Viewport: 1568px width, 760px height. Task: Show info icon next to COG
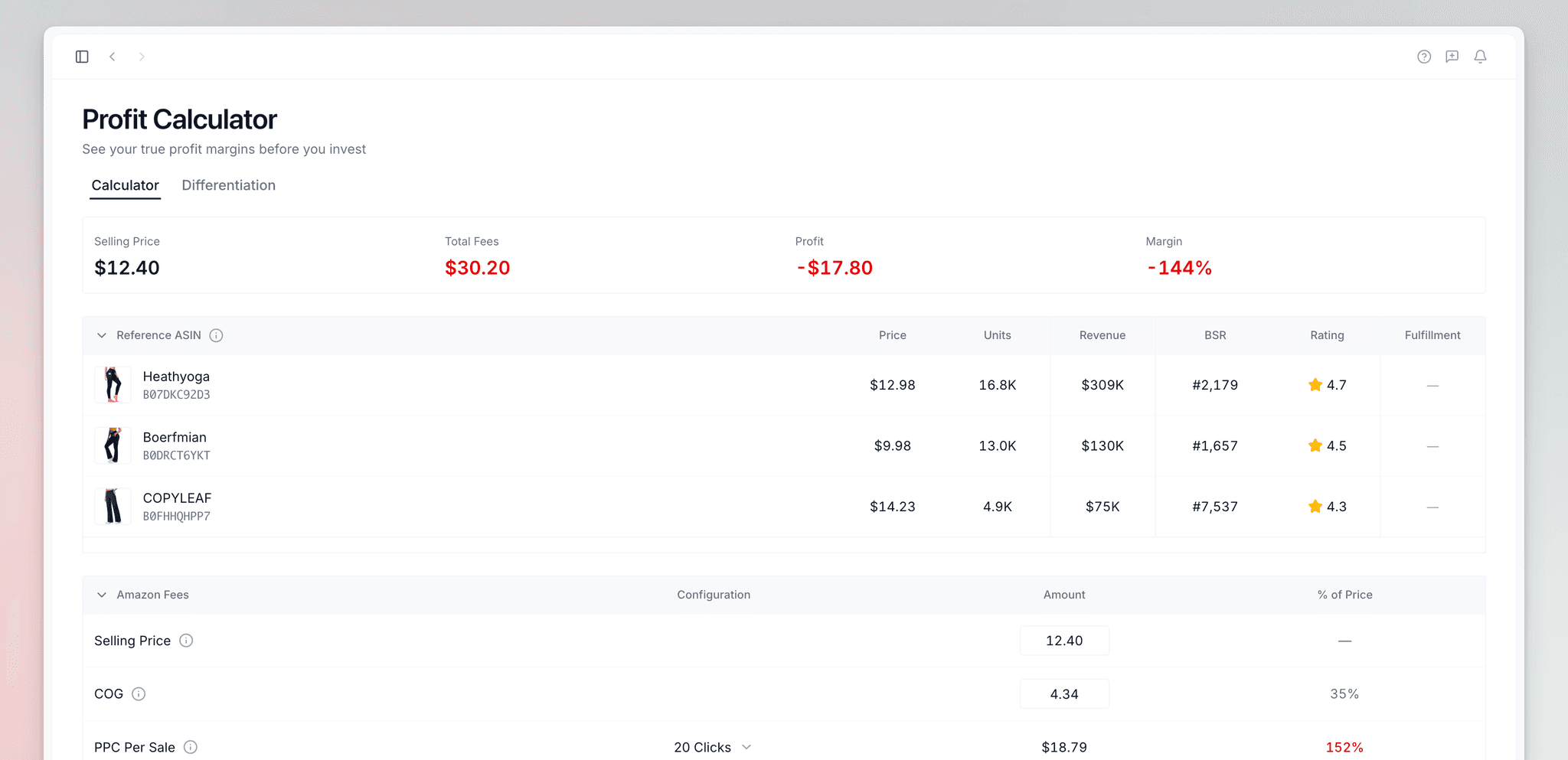coord(139,694)
